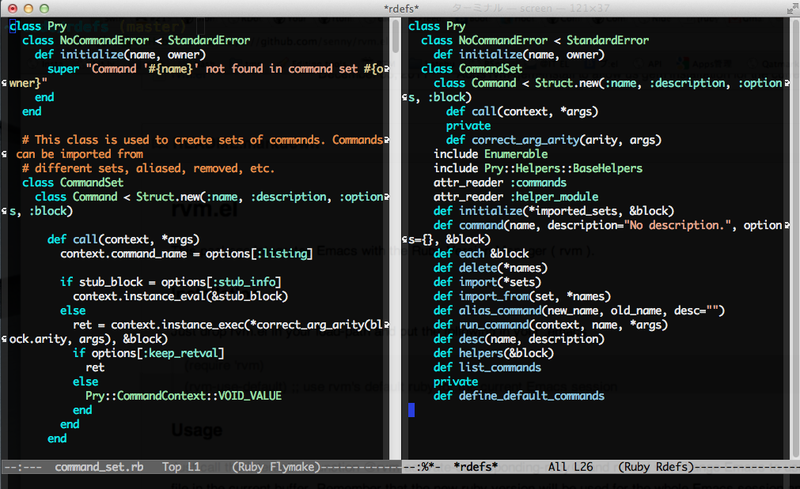Click 'class Pry' in the rdefs pane

pyautogui.click(x=437, y=26)
